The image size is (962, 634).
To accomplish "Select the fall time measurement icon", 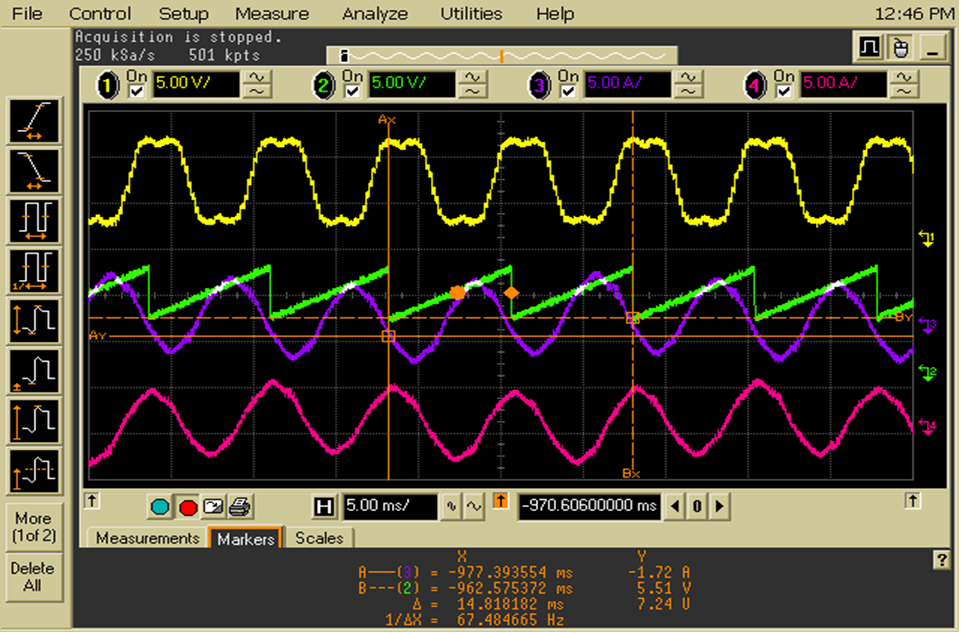I will point(34,170).
